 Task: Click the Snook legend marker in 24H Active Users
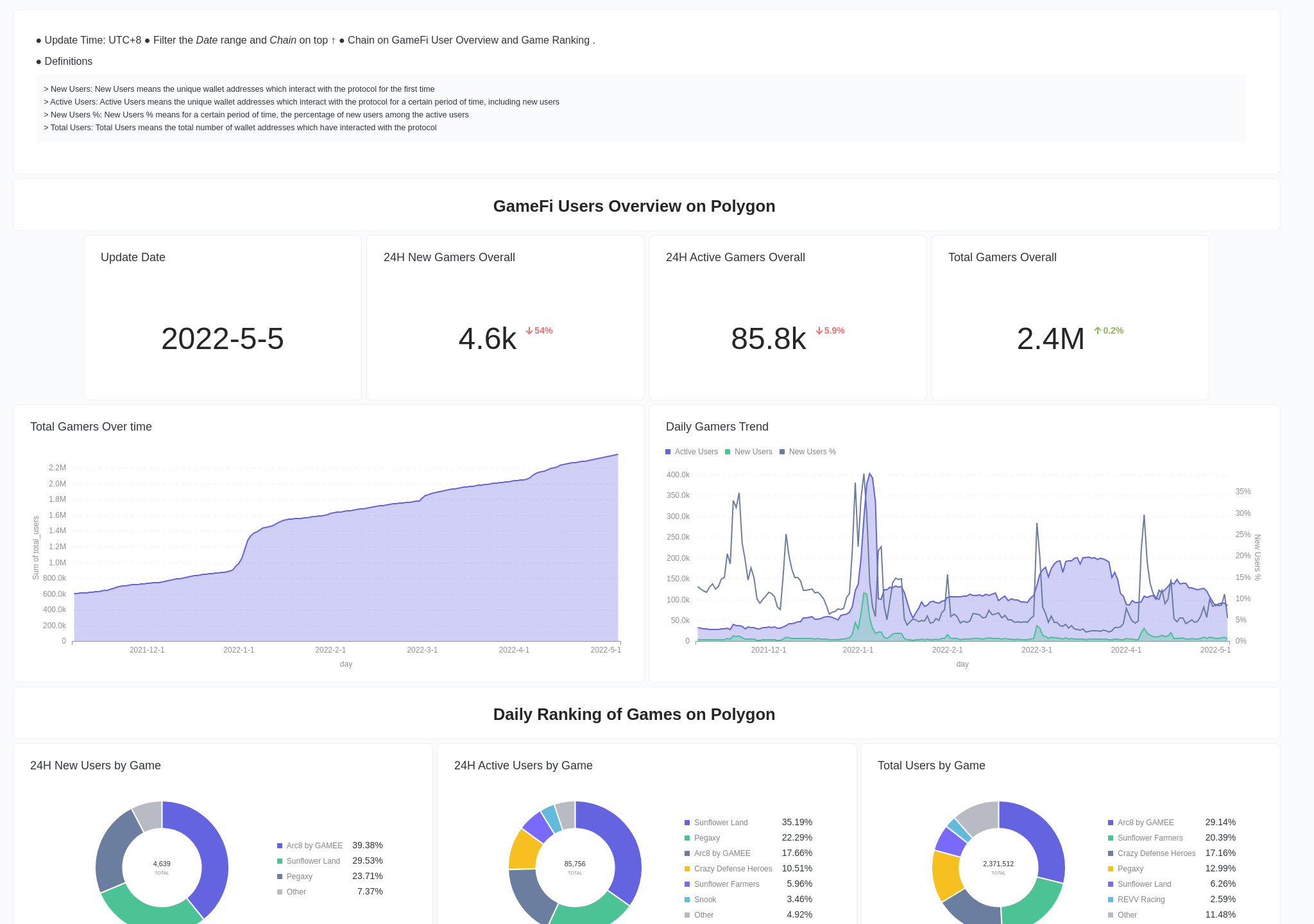click(x=688, y=900)
